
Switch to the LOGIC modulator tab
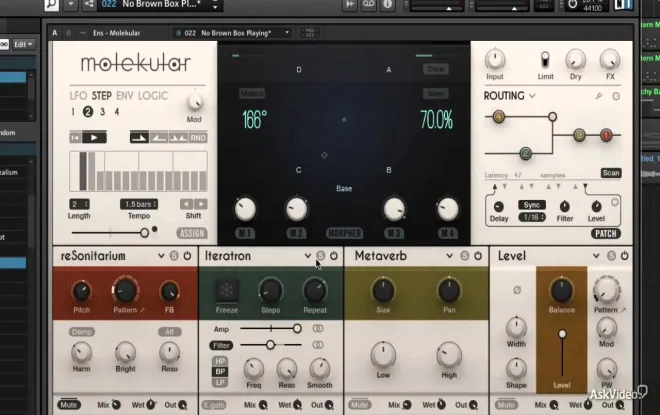tap(153, 96)
